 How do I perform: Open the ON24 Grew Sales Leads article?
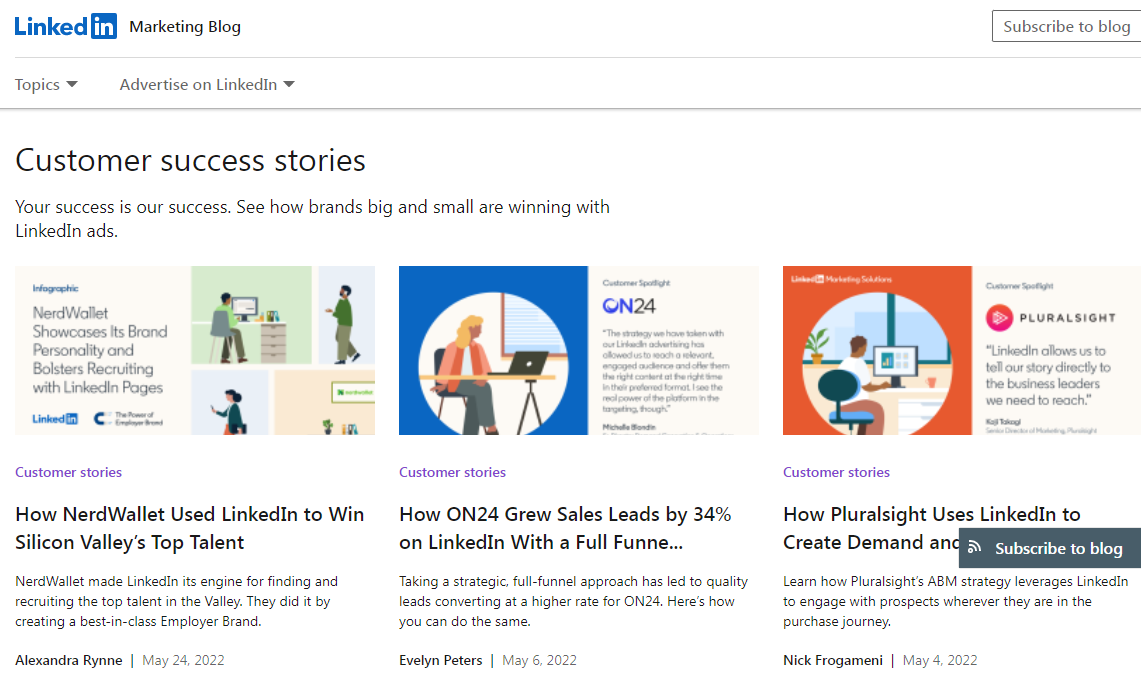[565, 528]
